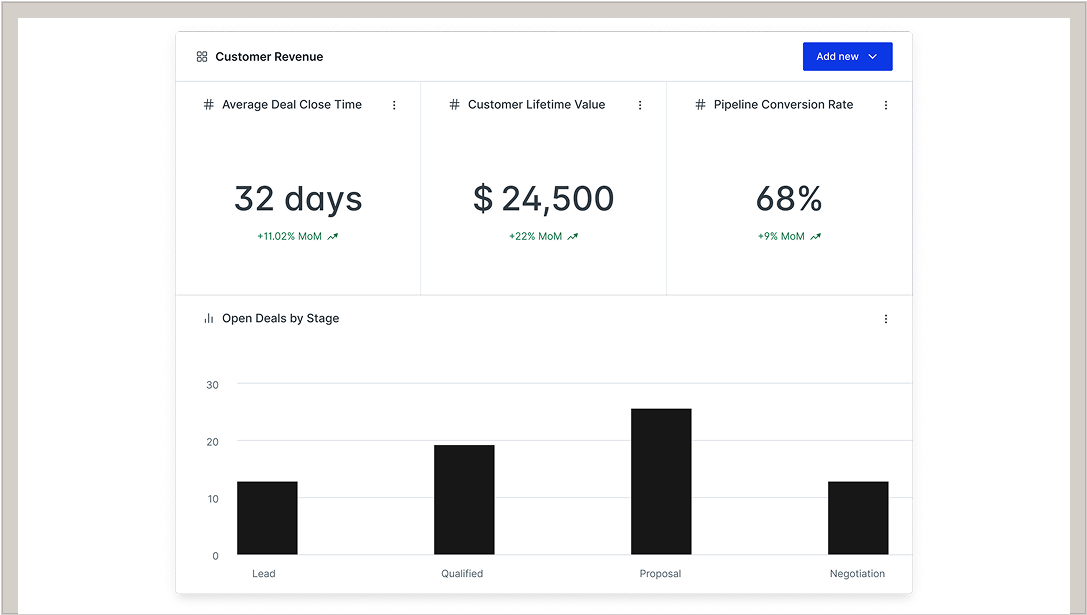Expand the chevron on the Add new button
This screenshot has width=1087, height=615.
pyautogui.click(x=873, y=57)
